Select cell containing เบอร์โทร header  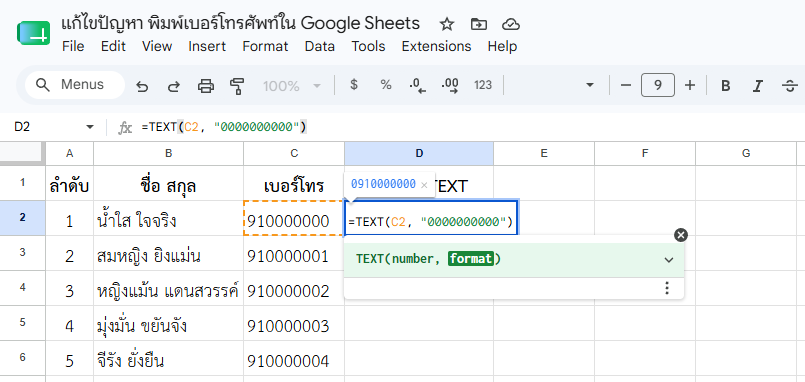point(294,183)
